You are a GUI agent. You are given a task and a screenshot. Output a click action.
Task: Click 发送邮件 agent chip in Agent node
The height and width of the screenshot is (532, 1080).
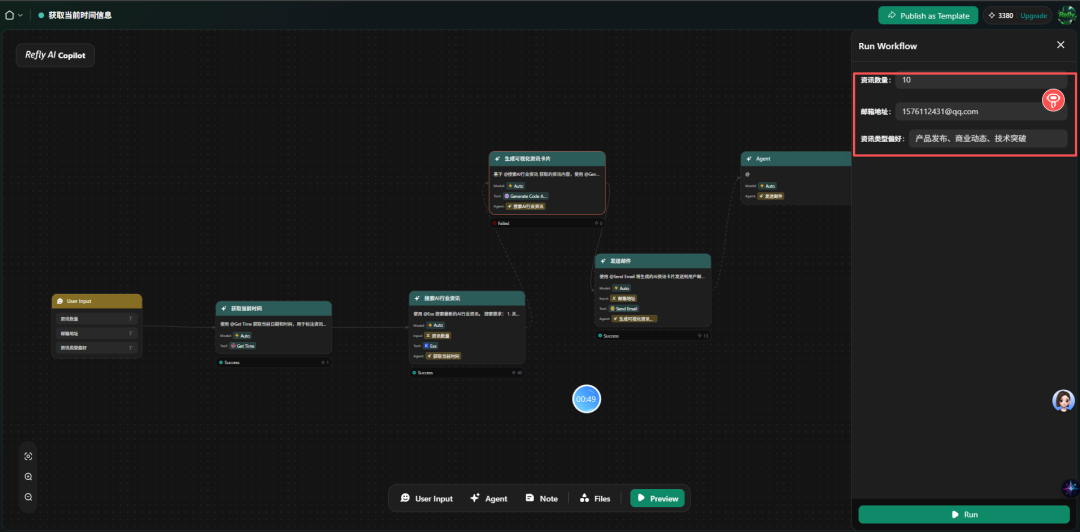tap(772, 196)
